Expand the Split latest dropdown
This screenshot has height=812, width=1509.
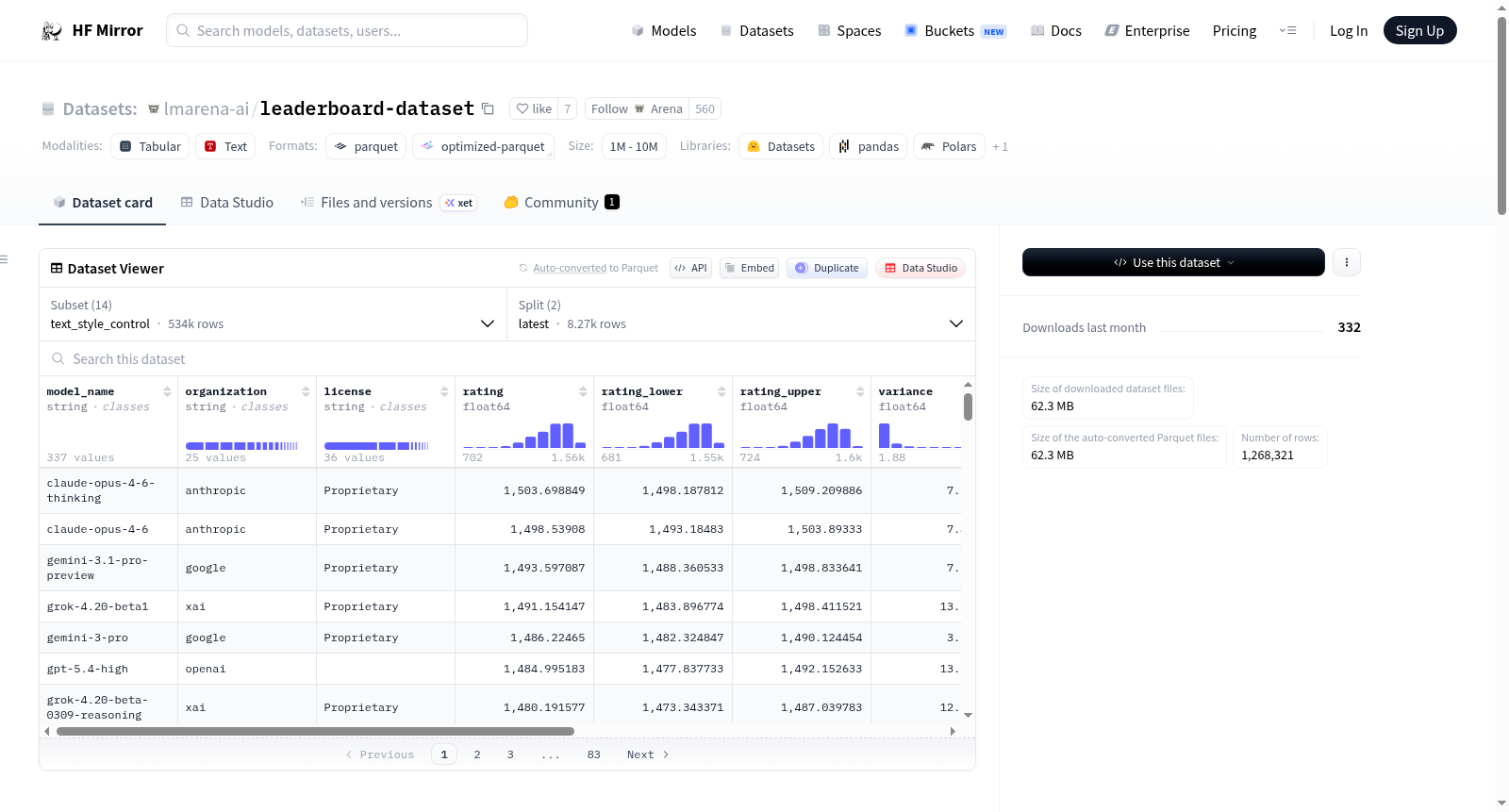740,314
